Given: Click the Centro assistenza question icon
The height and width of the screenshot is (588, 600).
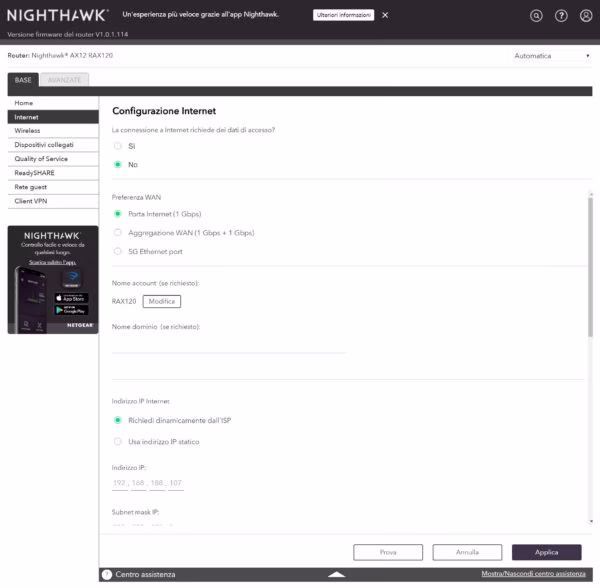Looking at the screenshot, I should point(107,574).
